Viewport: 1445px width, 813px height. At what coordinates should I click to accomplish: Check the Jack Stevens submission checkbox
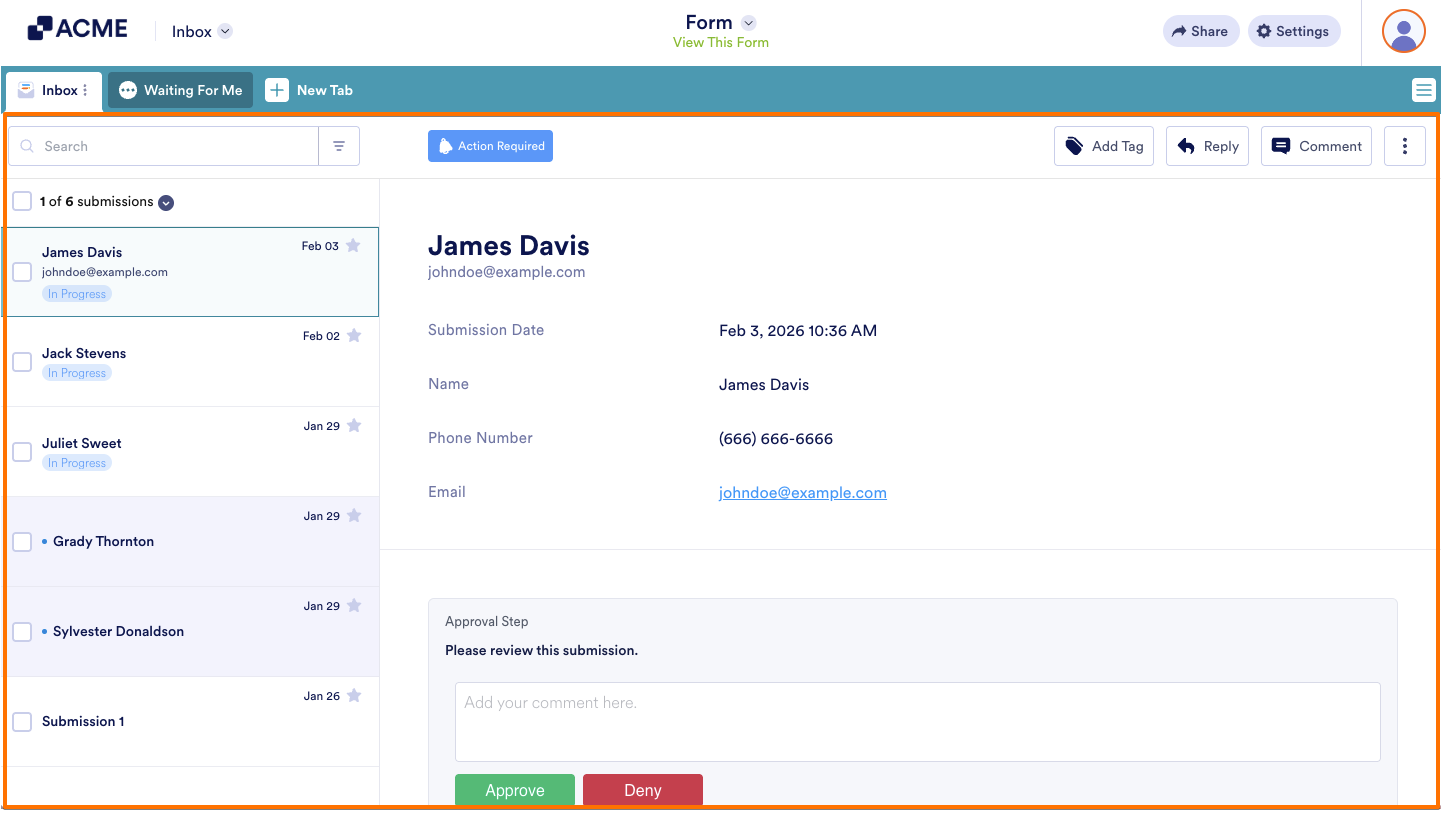pyautogui.click(x=22, y=361)
